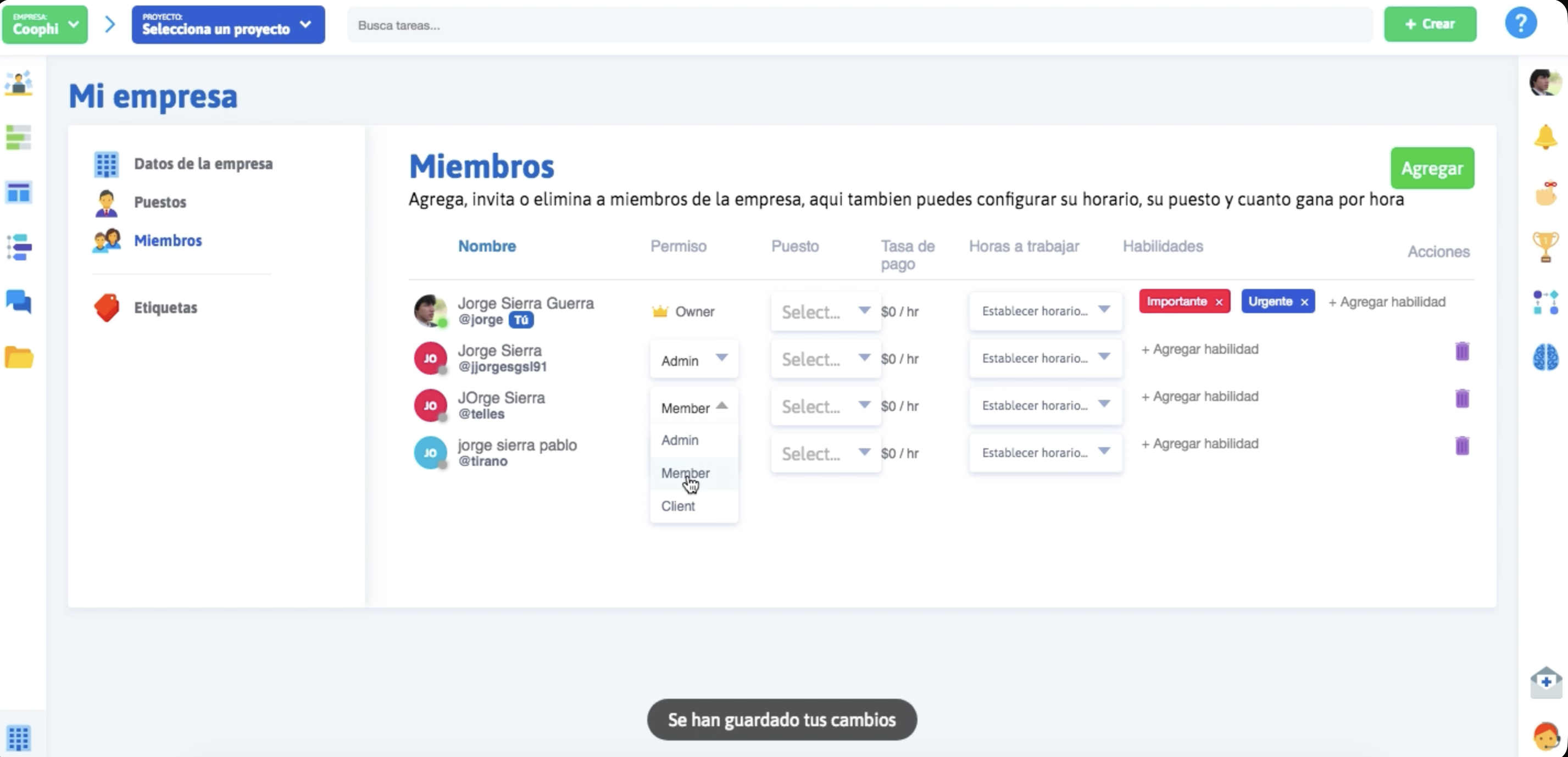The width and height of the screenshot is (1568, 757).
Task: Open Puestos settings section
Action: (160, 202)
